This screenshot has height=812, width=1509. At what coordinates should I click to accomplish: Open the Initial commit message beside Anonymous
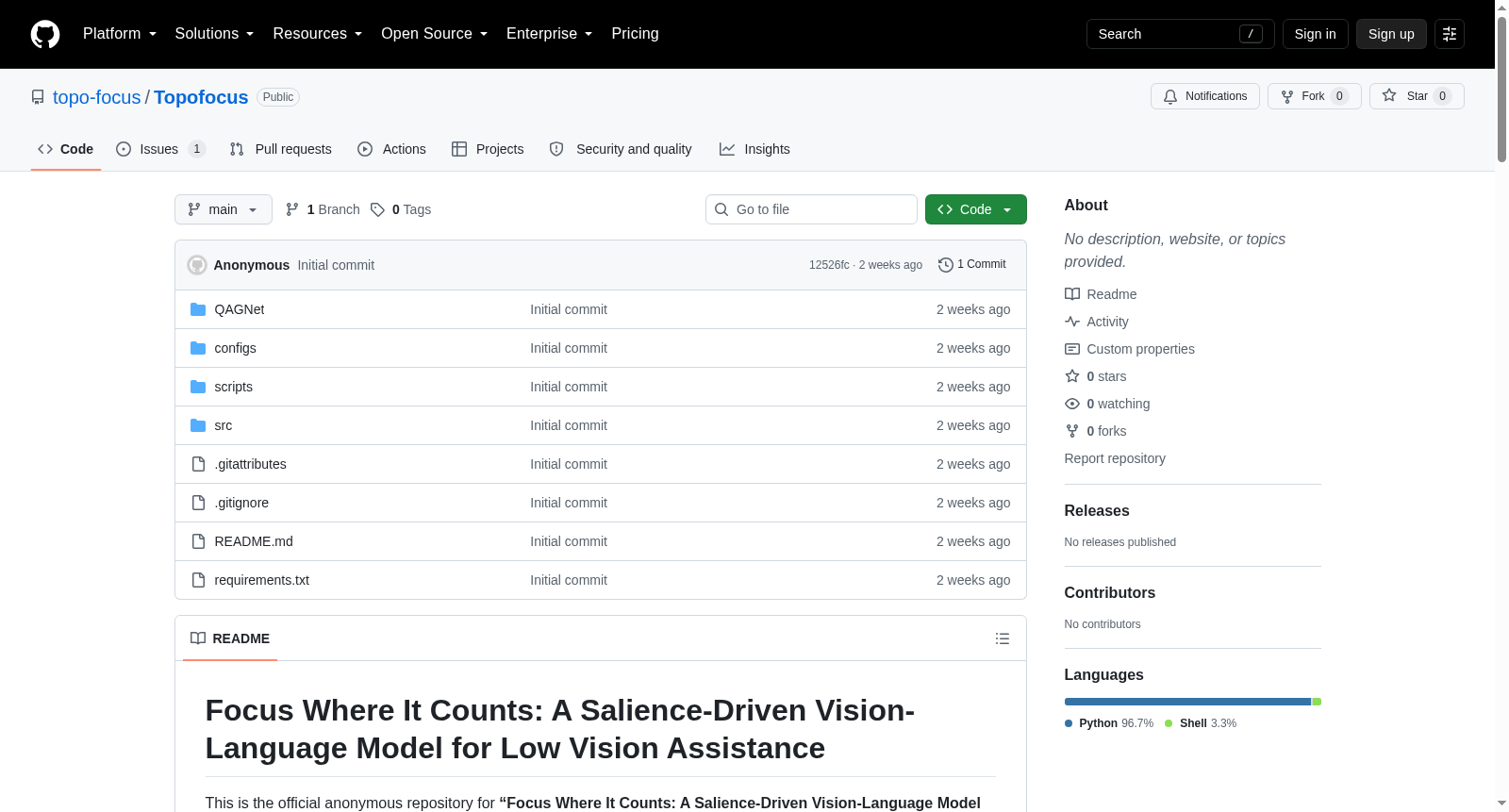(x=336, y=265)
